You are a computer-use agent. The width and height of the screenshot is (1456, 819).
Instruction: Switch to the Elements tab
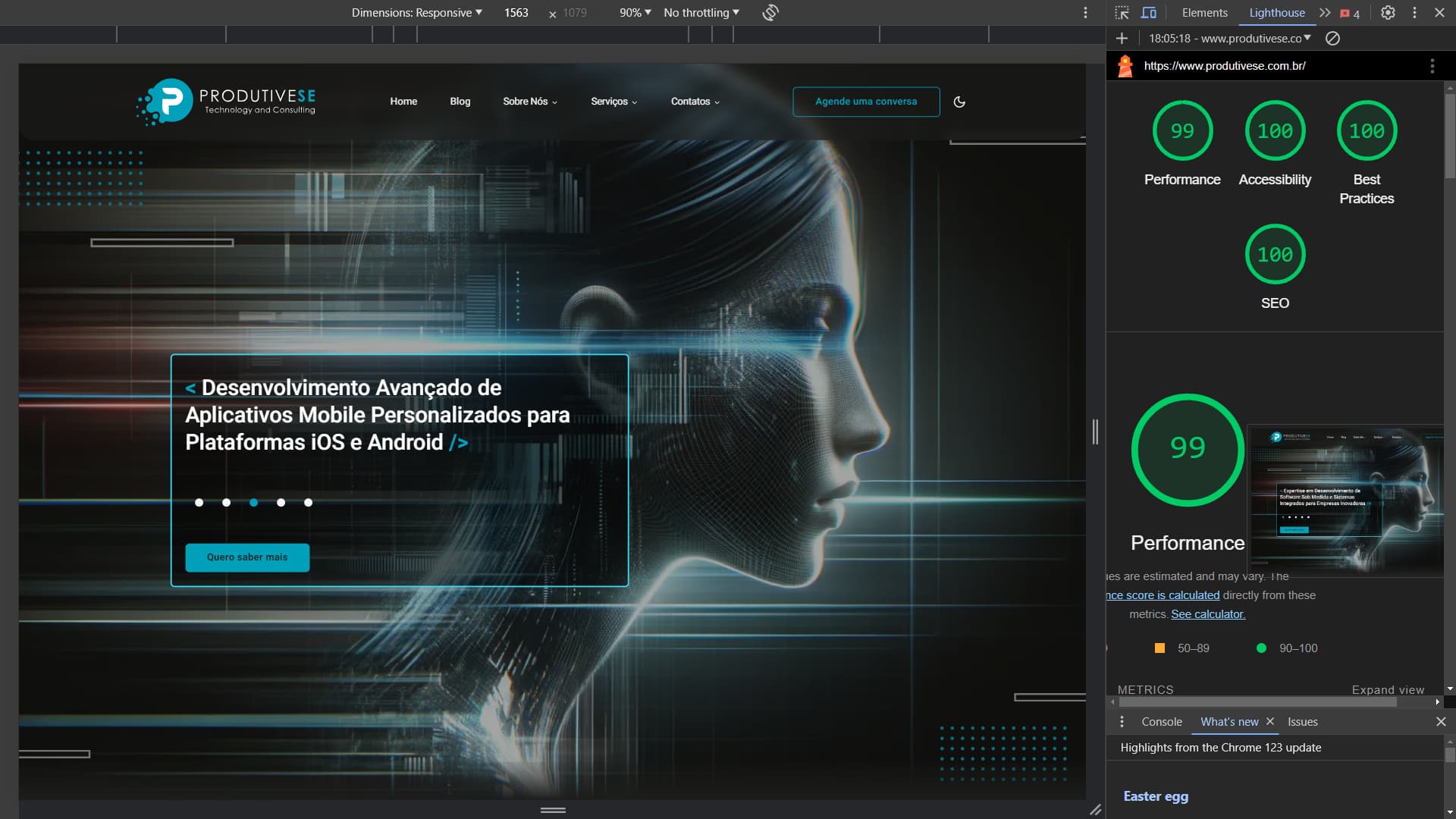[x=1204, y=13]
